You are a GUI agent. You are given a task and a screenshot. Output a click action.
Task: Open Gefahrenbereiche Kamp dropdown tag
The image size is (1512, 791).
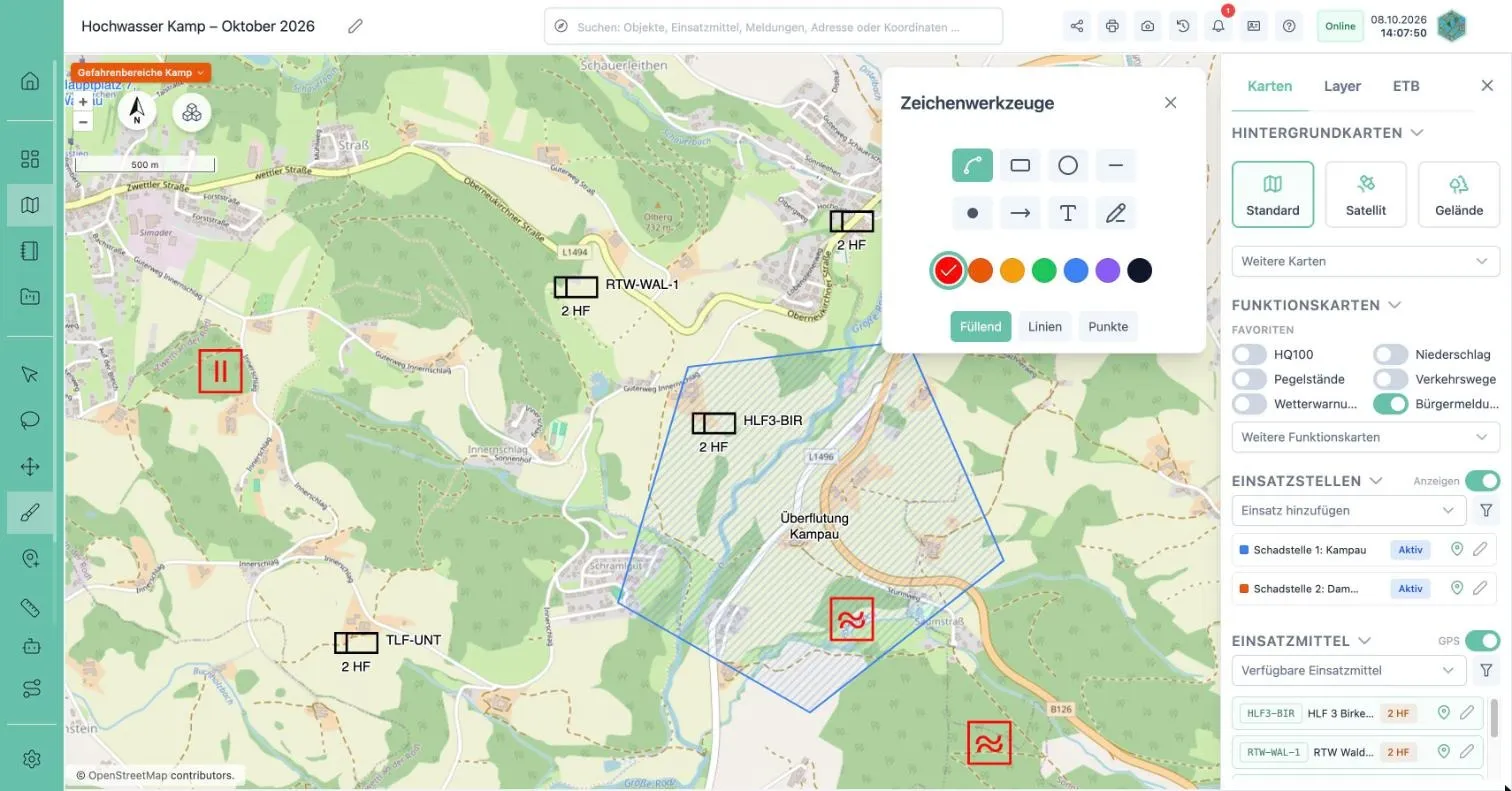[139, 72]
